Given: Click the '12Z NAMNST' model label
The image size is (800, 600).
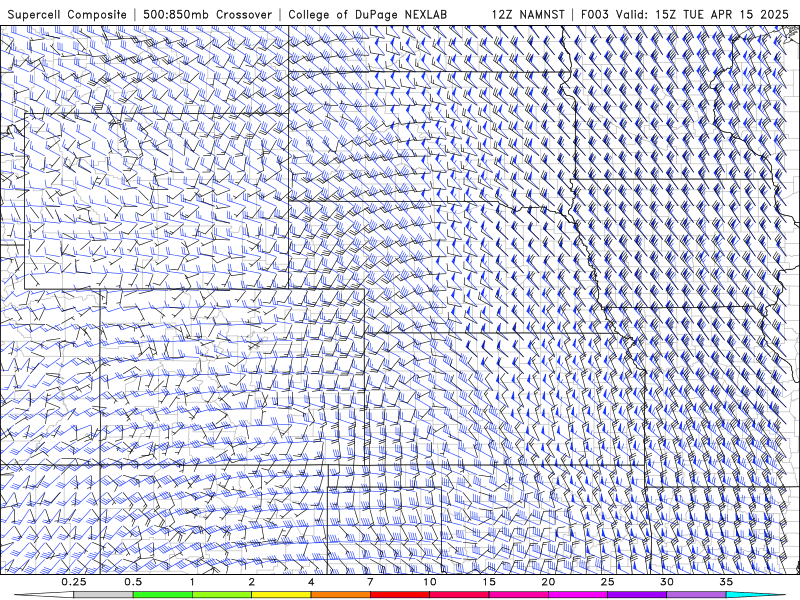Looking at the screenshot, I should pyautogui.click(x=528, y=14).
